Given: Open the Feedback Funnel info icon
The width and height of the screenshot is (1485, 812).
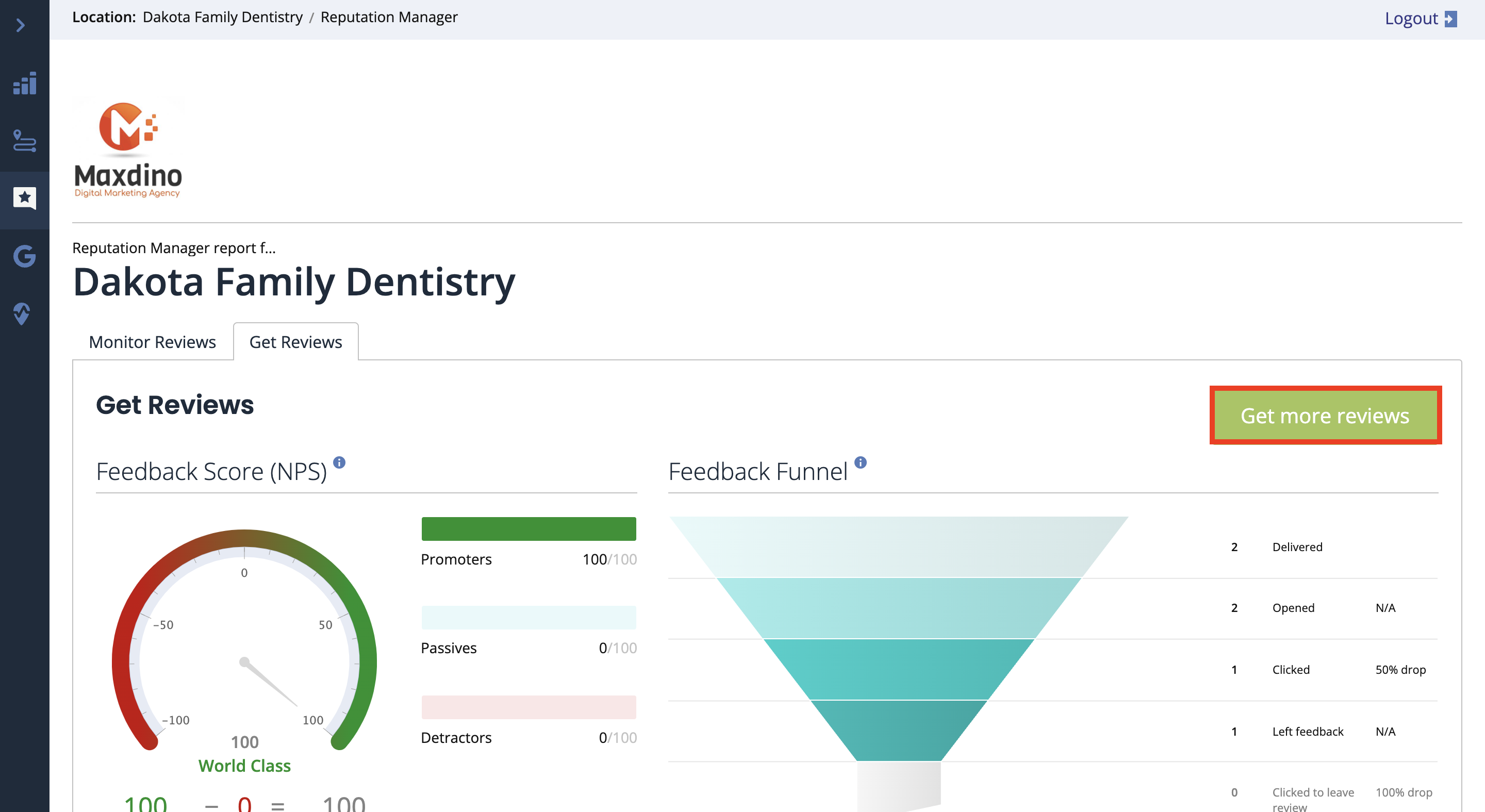Looking at the screenshot, I should pyautogui.click(x=861, y=462).
